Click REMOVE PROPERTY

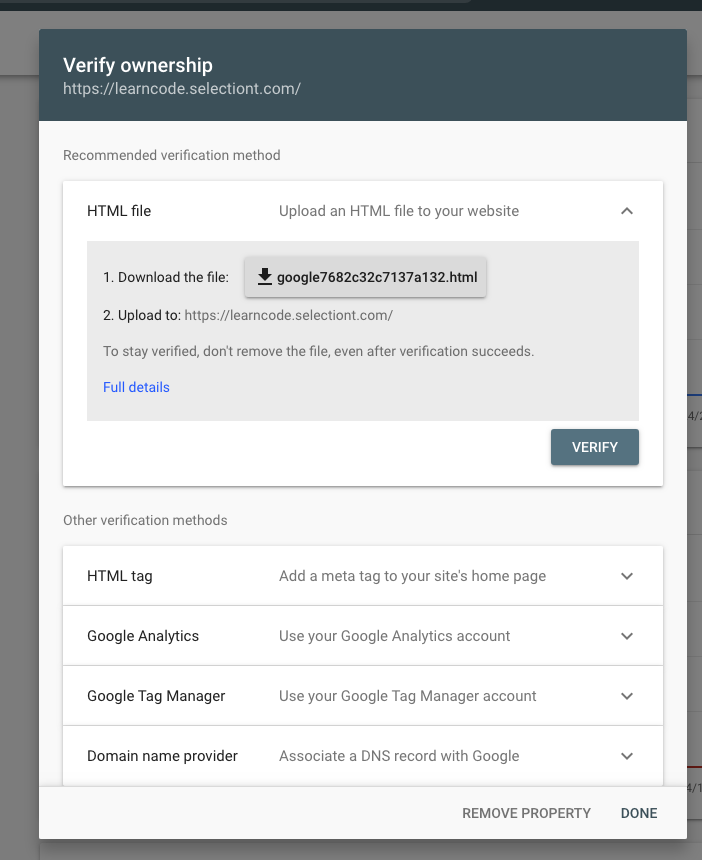pyautogui.click(x=526, y=813)
